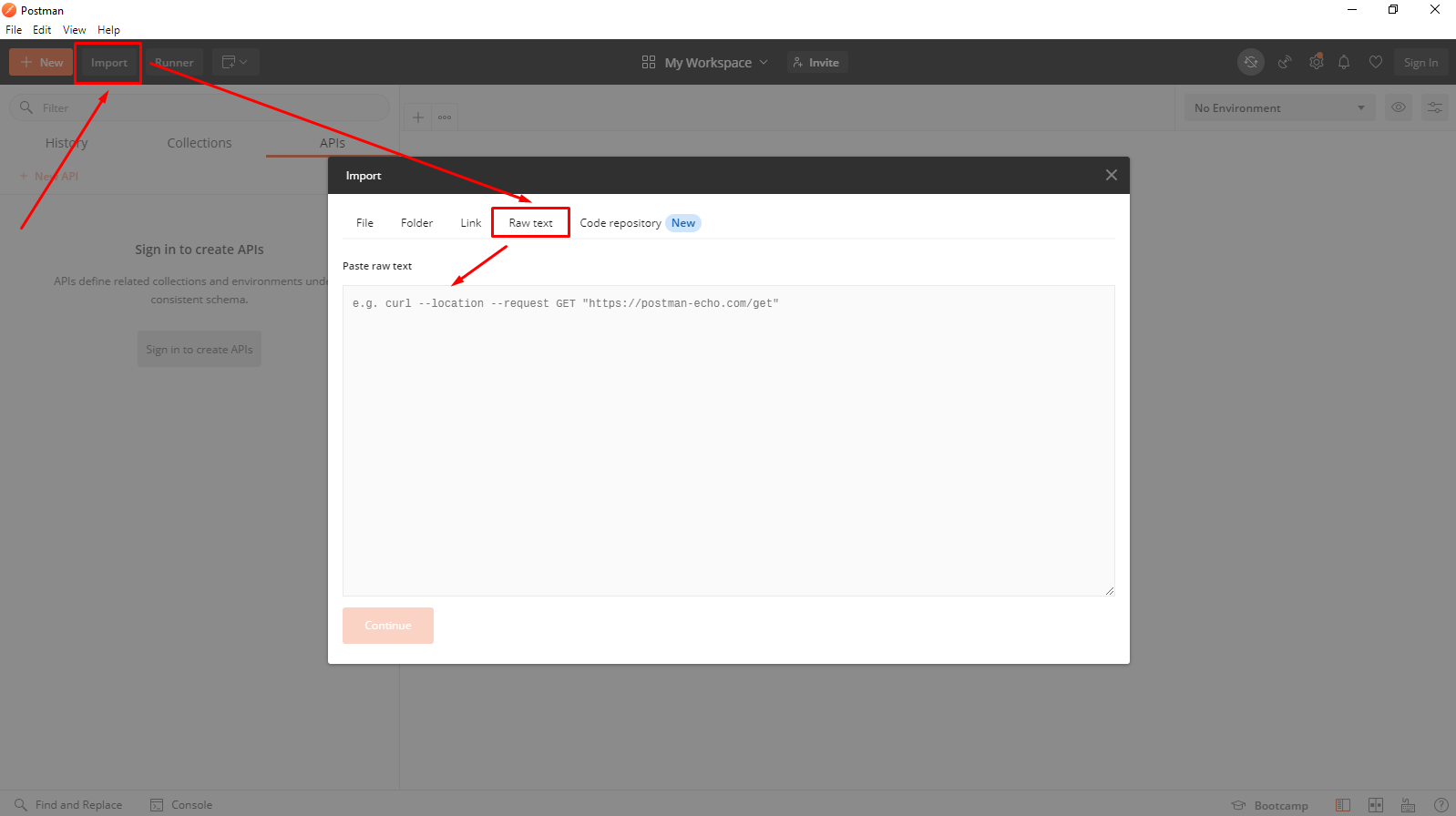This screenshot has width=1456, height=816.
Task: Open the new window dropdown icon
Action: point(236,62)
